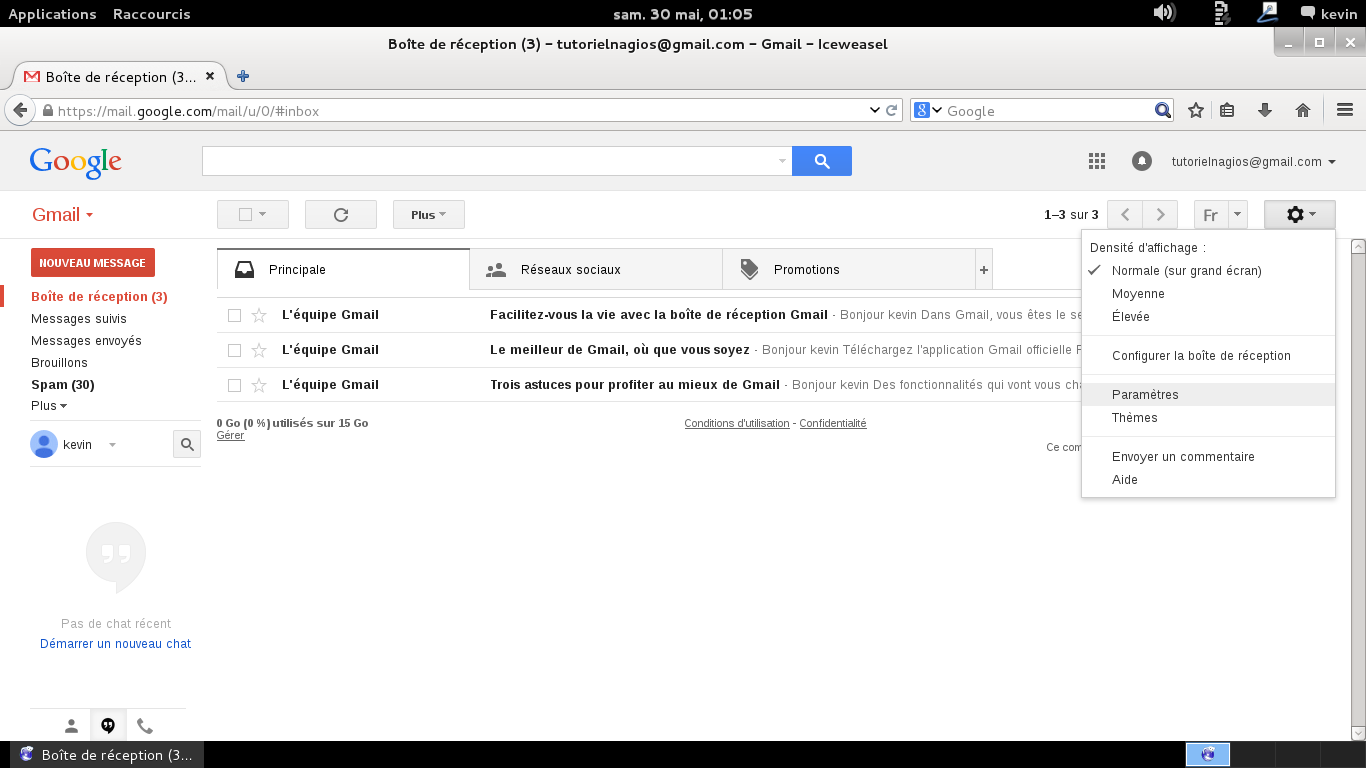Open 'Messages envoyés' folder
Image resolution: width=1366 pixels, height=768 pixels.
point(86,341)
